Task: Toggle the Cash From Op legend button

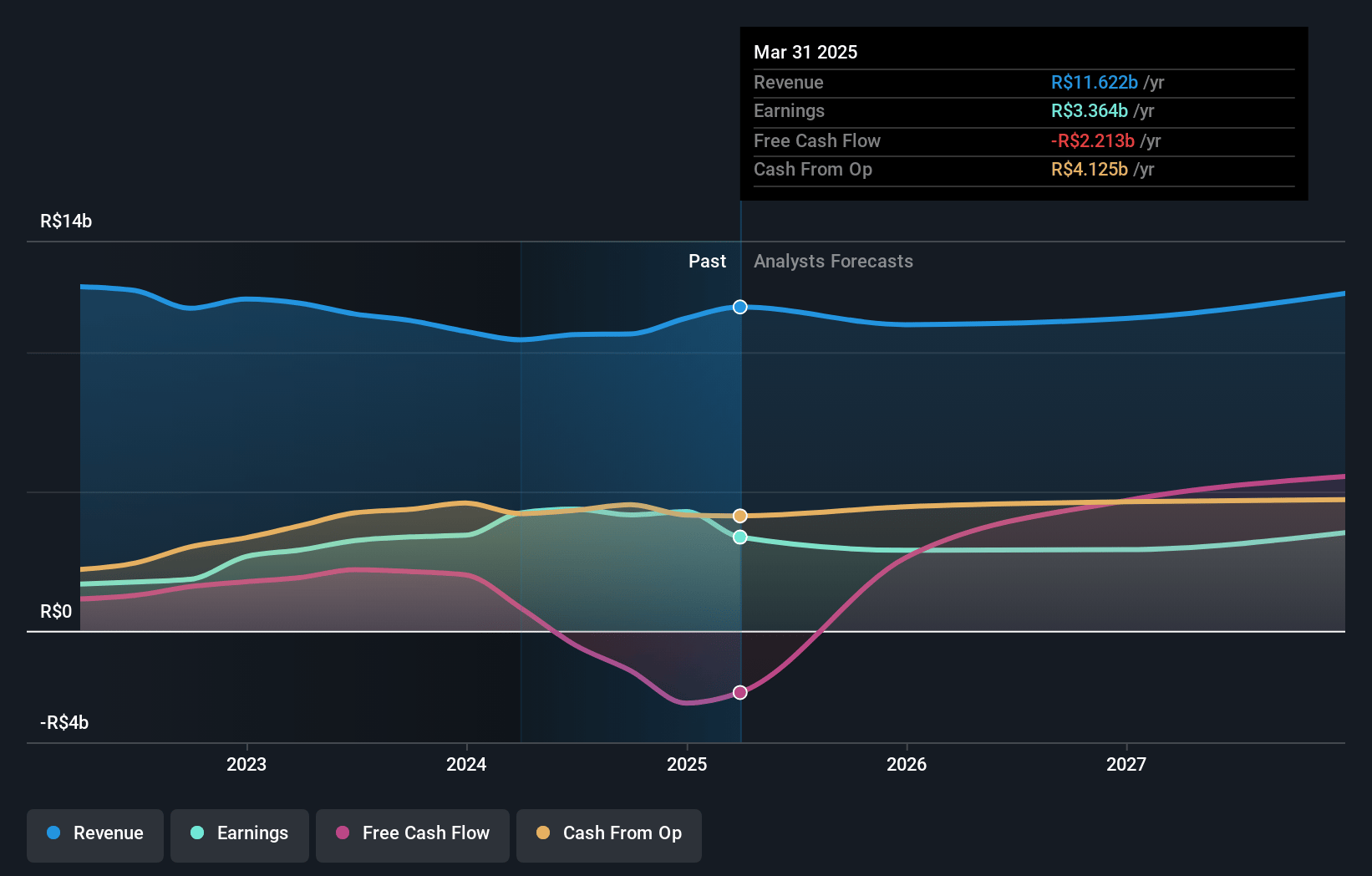Action: (609, 835)
